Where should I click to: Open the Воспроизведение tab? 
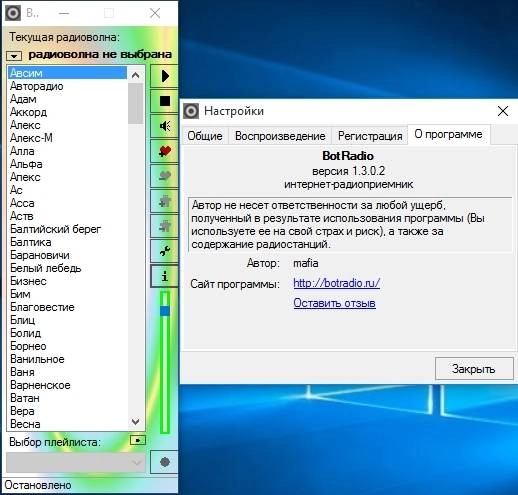pyautogui.click(x=280, y=136)
